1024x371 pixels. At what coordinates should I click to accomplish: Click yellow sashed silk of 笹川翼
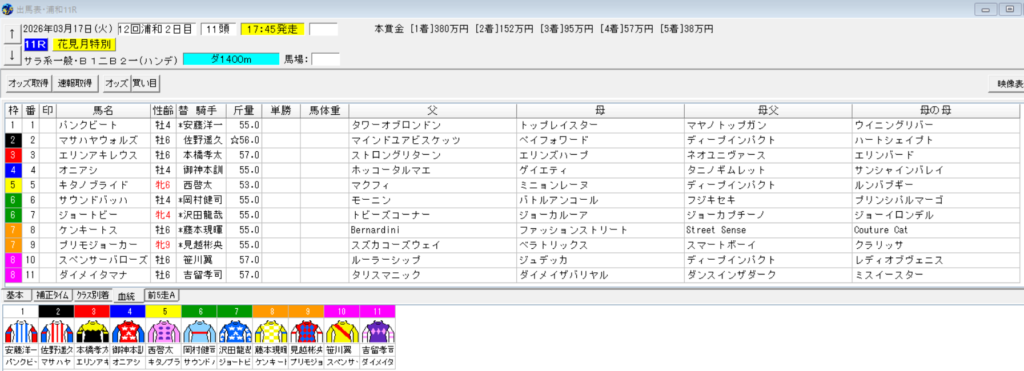click(342, 331)
